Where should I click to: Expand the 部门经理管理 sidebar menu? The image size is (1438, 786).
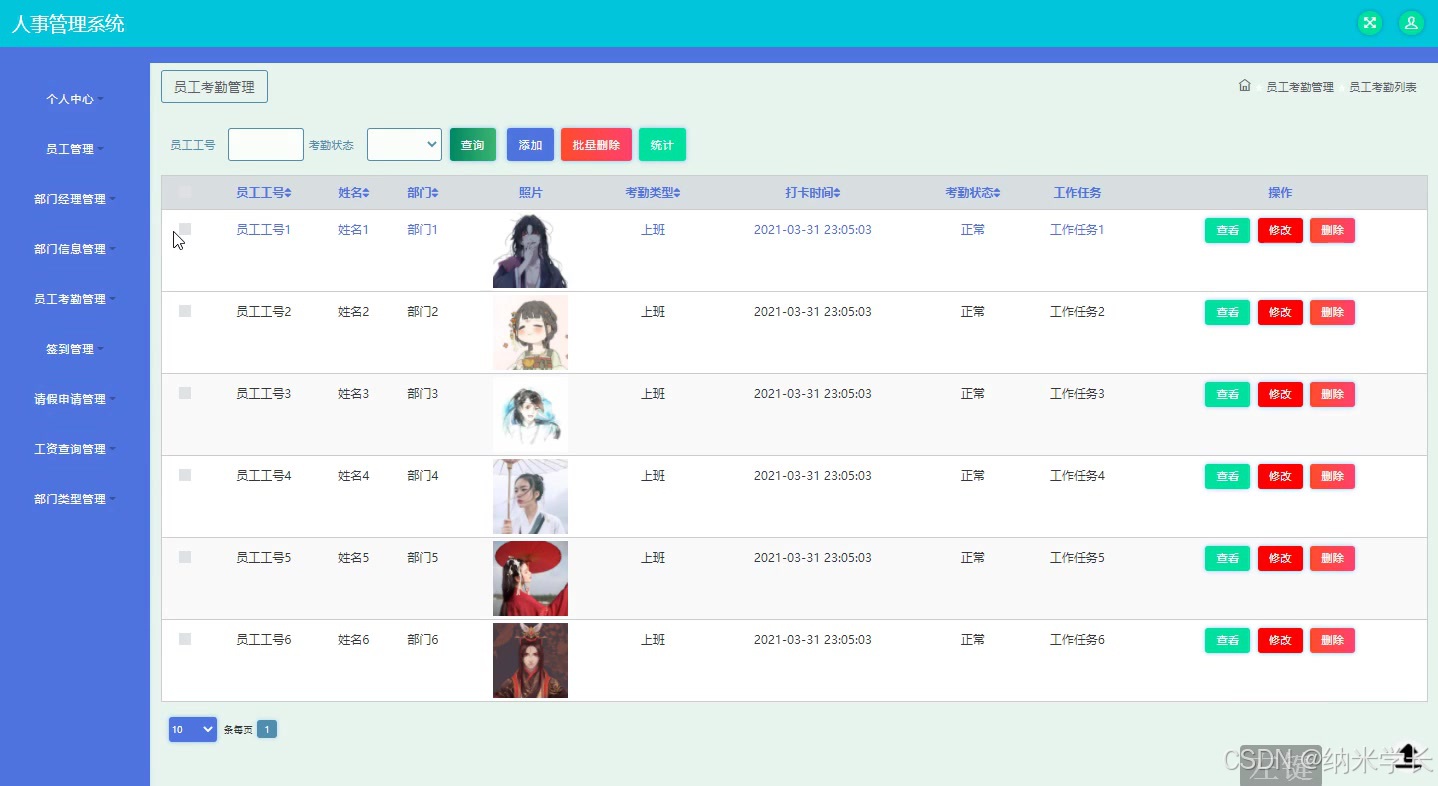pos(73,199)
